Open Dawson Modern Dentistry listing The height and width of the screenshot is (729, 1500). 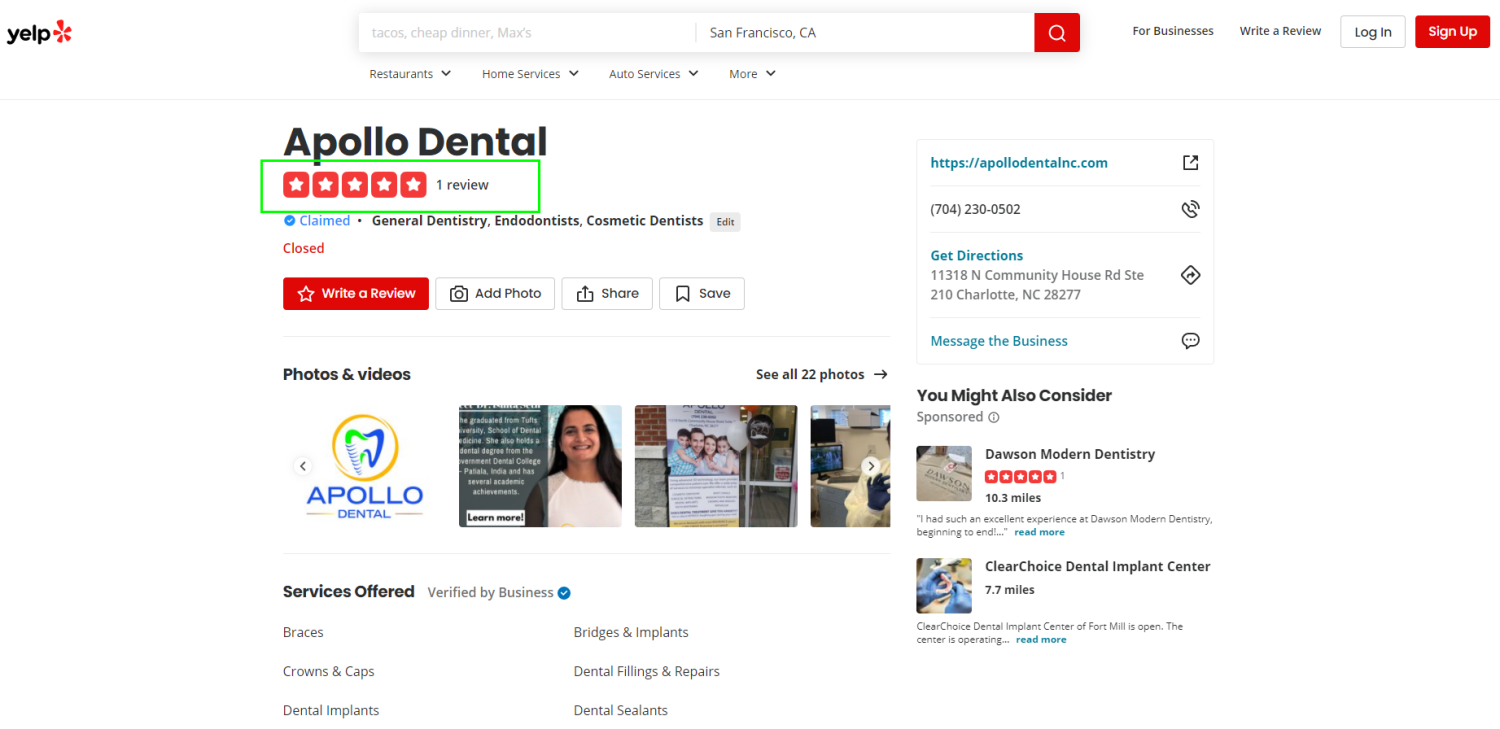point(1070,454)
